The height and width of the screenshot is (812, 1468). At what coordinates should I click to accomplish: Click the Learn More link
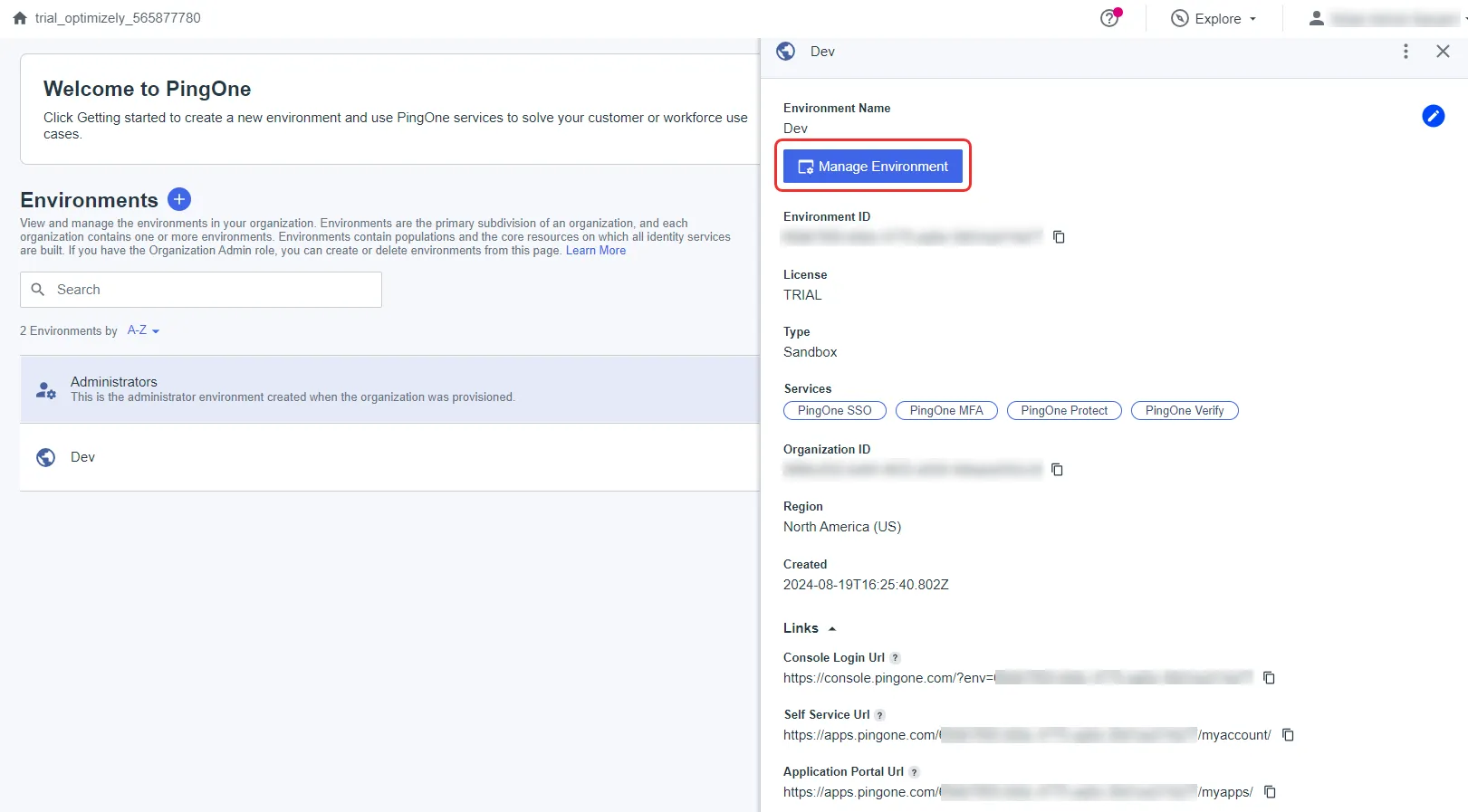(596, 251)
